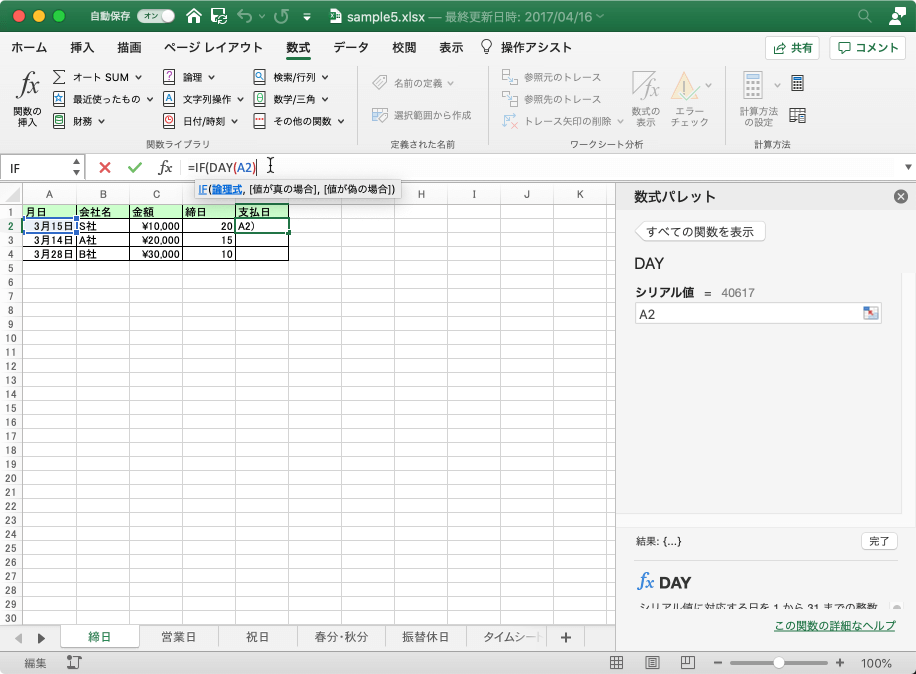Screen dimensions: 916x674
Task: Expand the formula bar with arrow
Action: [908, 167]
